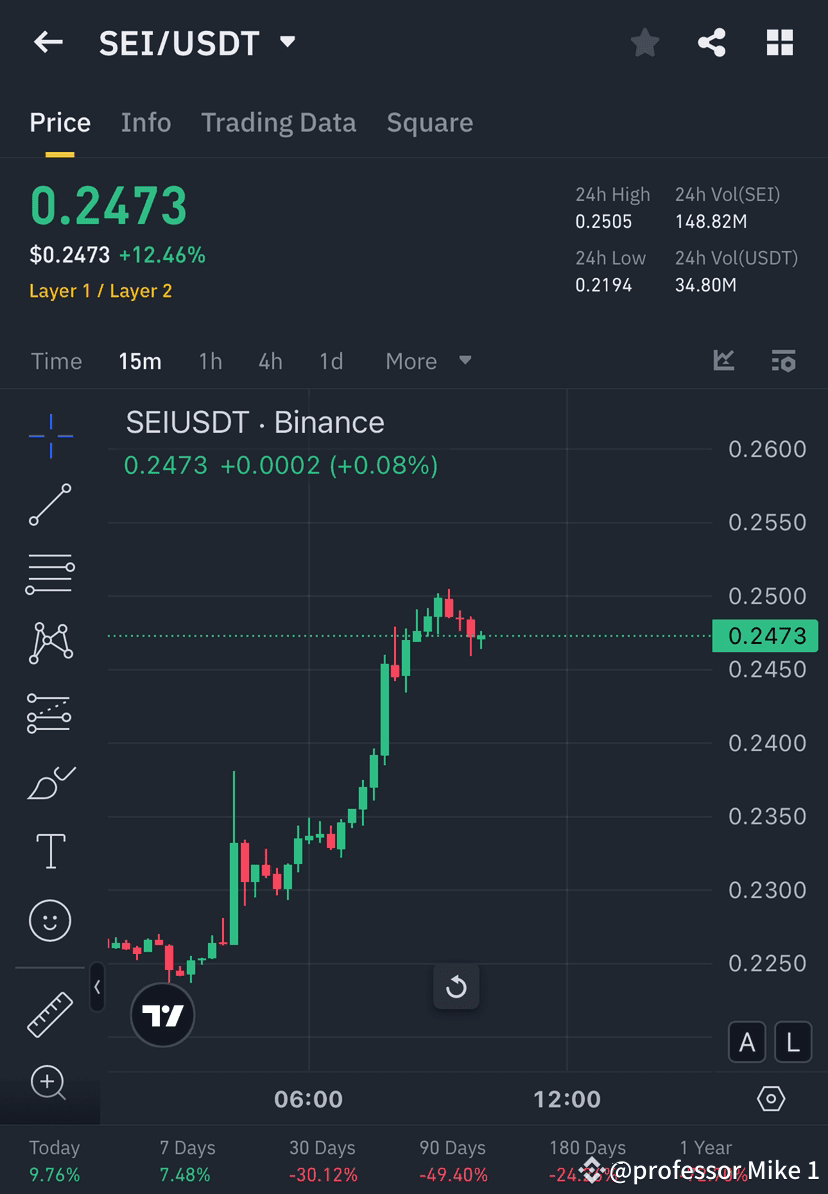
Task: Expand the More timeframes dropdown
Action: 428,361
